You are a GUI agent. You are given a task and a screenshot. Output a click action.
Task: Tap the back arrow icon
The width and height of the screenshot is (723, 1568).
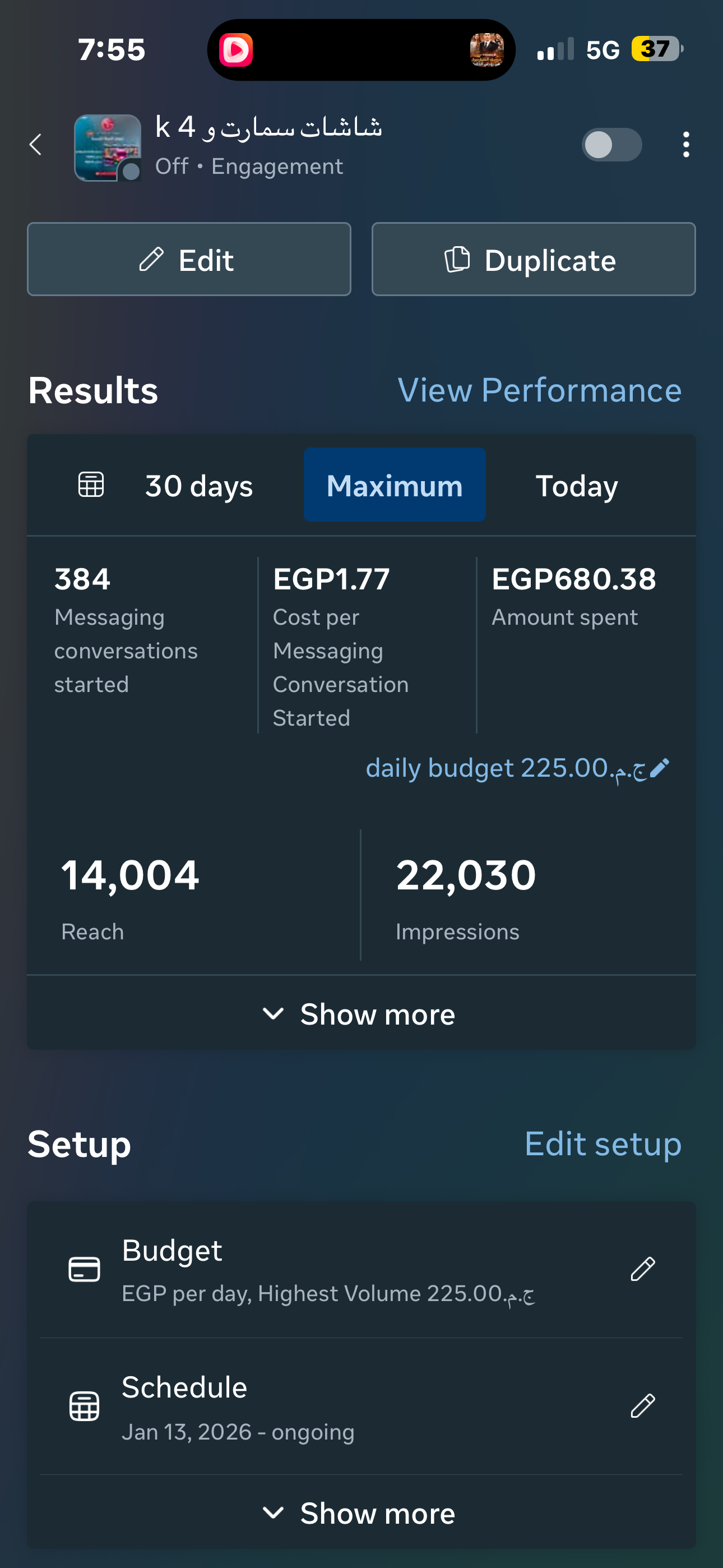click(x=36, y=145)
